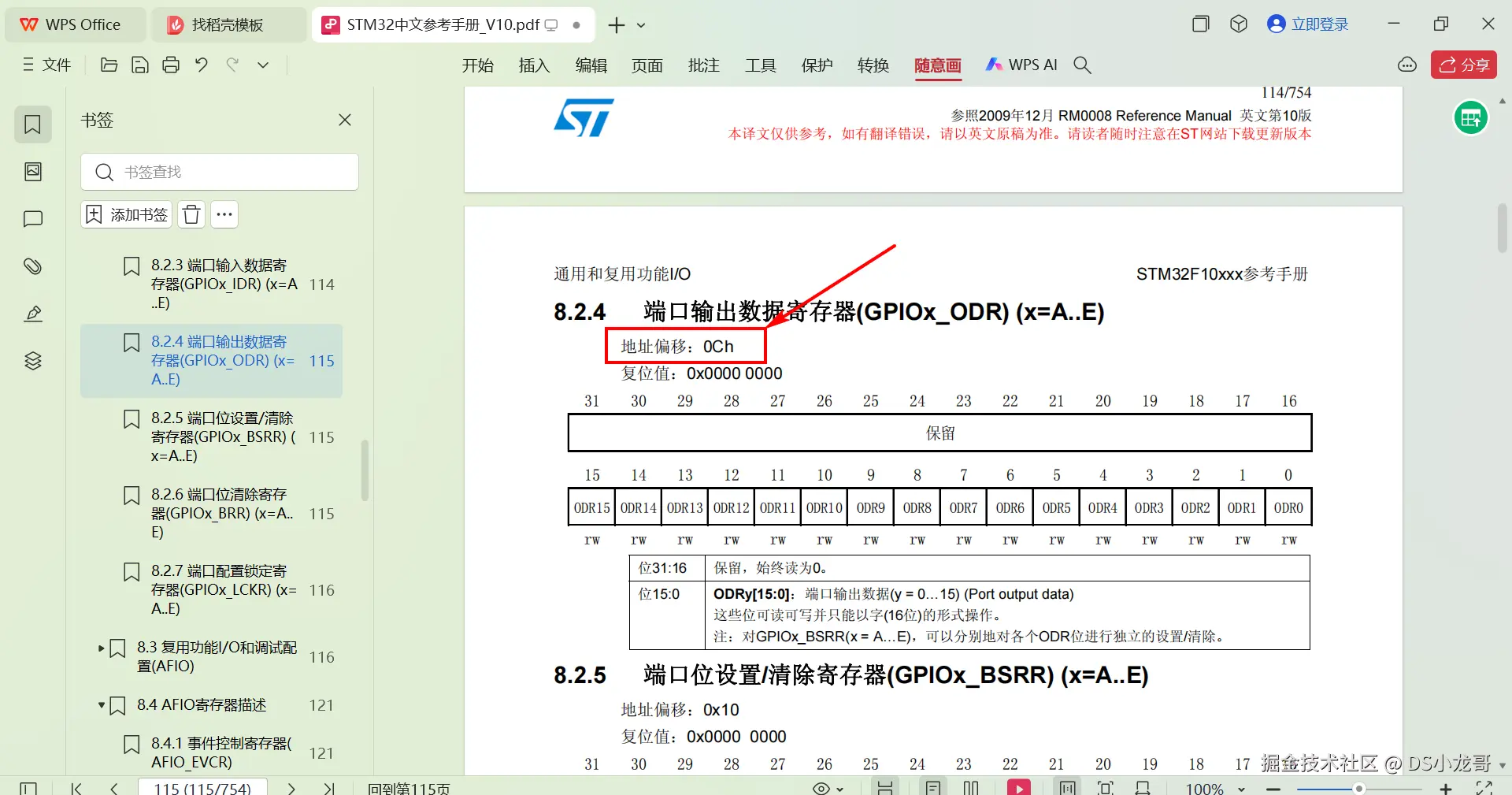Open the search magnifier in the ribbon

coord(1083,65)
